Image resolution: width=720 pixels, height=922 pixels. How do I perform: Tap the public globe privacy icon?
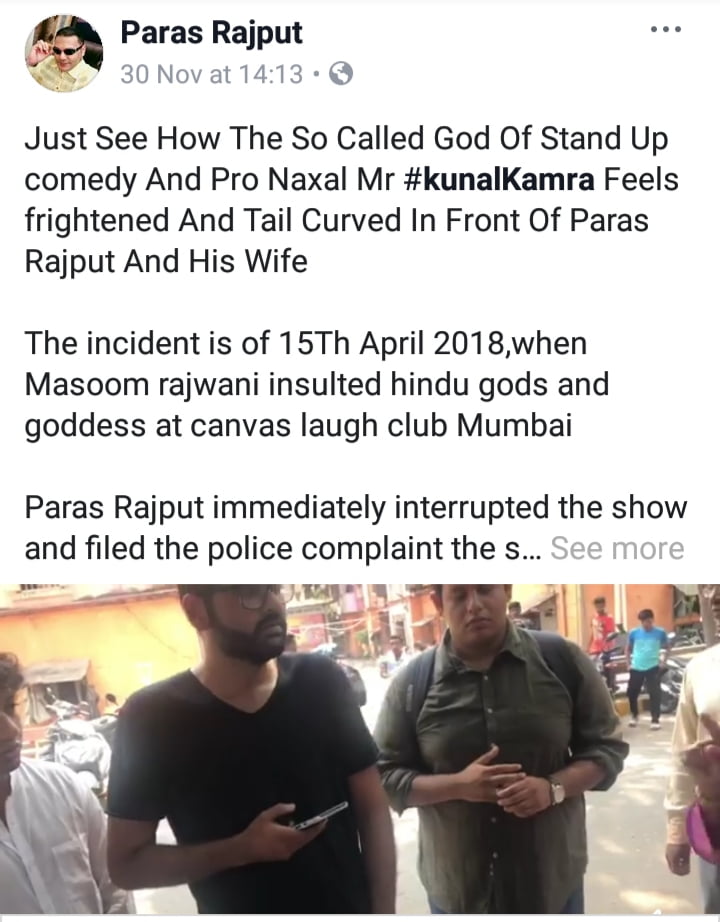[341, 74]
